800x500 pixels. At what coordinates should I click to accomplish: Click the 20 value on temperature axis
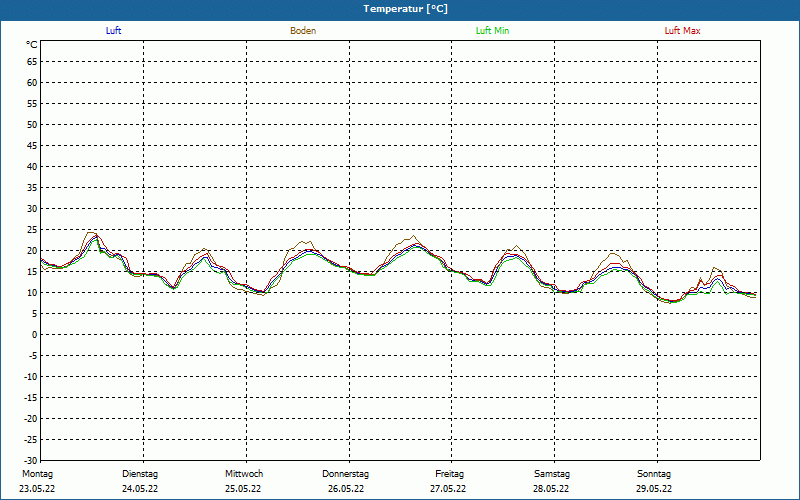coord(32,251)
